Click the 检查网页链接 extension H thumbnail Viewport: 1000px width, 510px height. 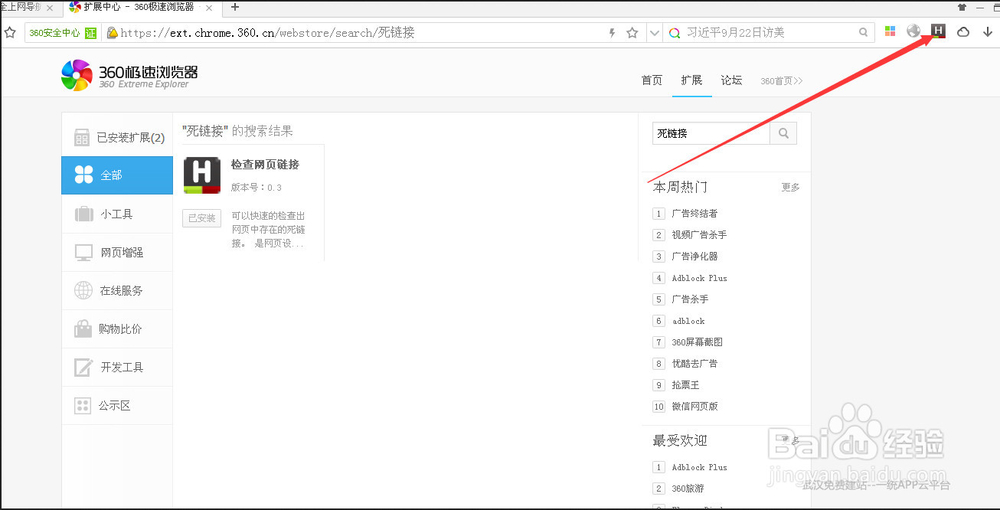[x=202, y=175]
